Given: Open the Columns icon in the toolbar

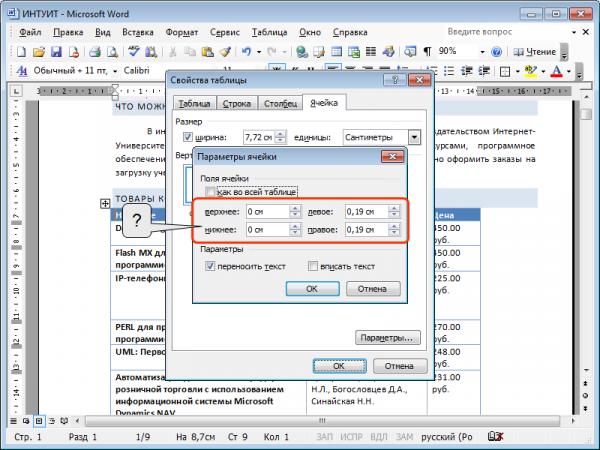Looking at the screenshot, I should [371, 52].
